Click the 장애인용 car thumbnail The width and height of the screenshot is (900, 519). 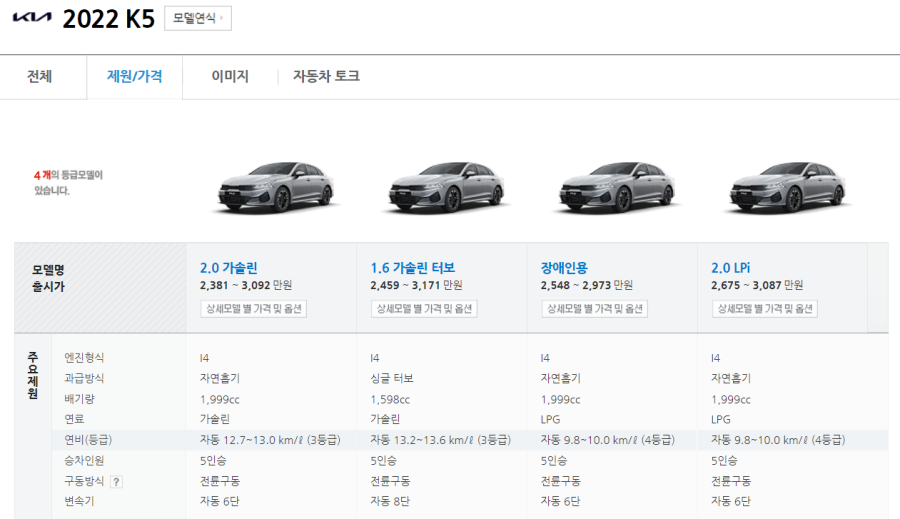pyautogui.click(x=617, y=187)
